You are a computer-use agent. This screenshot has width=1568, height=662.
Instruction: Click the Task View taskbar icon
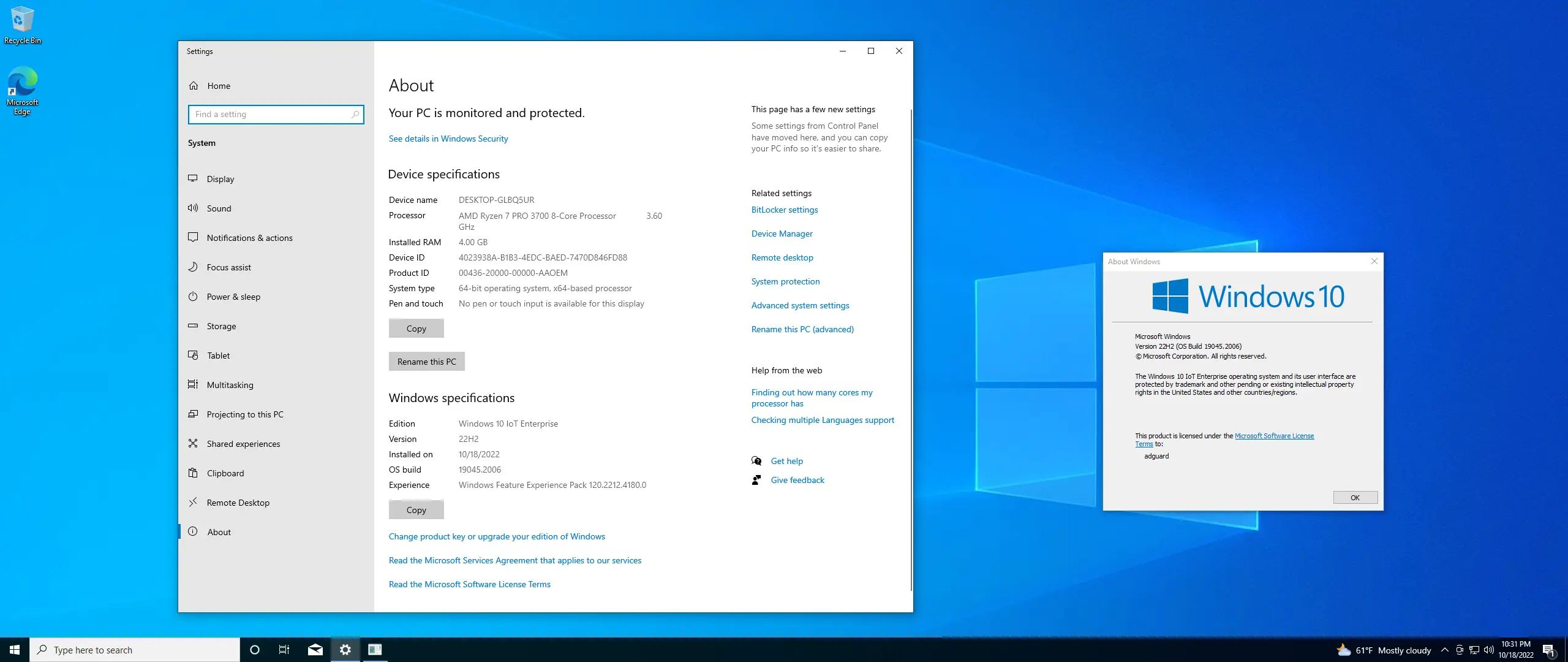(x=284, y=649)
